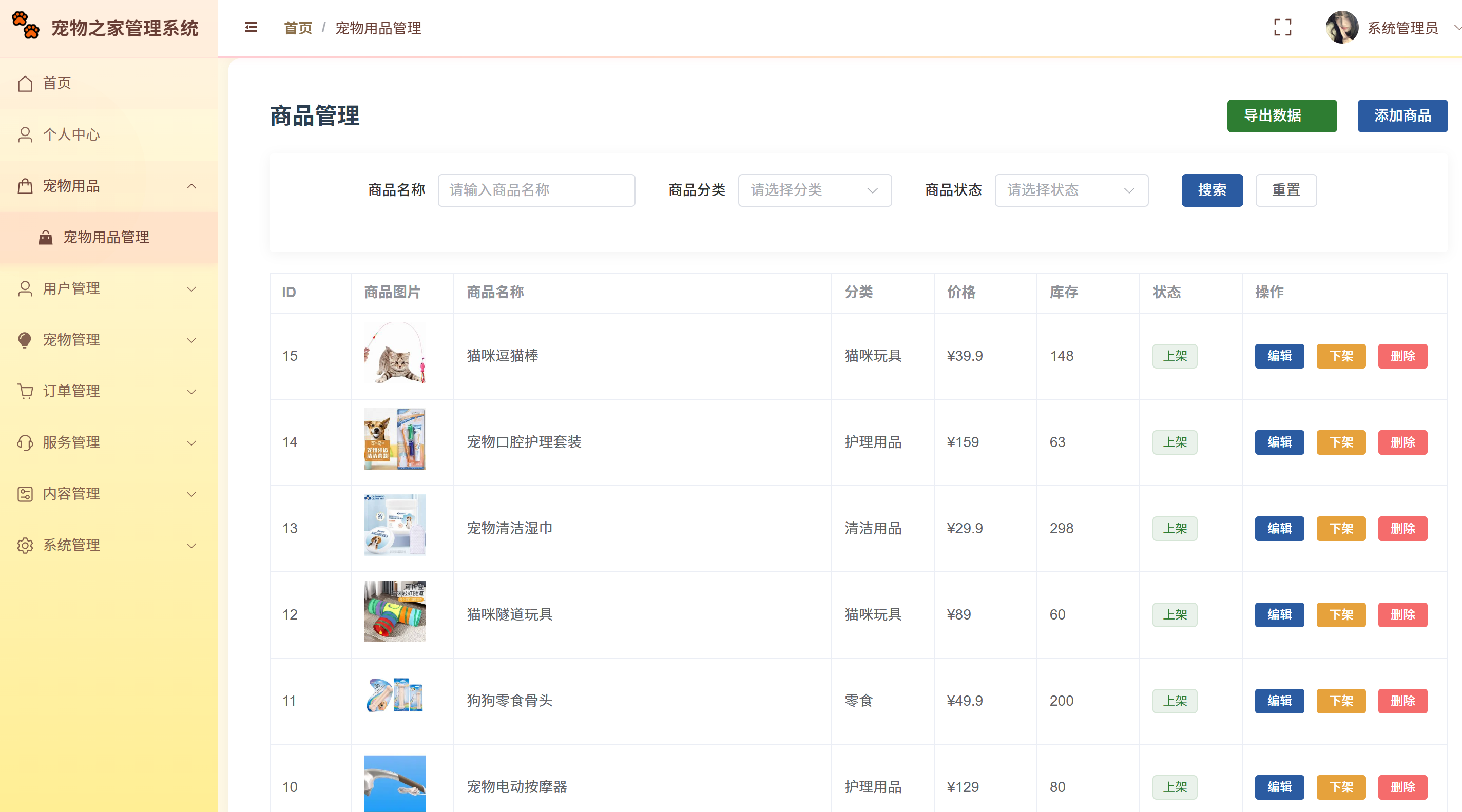Open the 系统管理 gear icon

(25, 545)
